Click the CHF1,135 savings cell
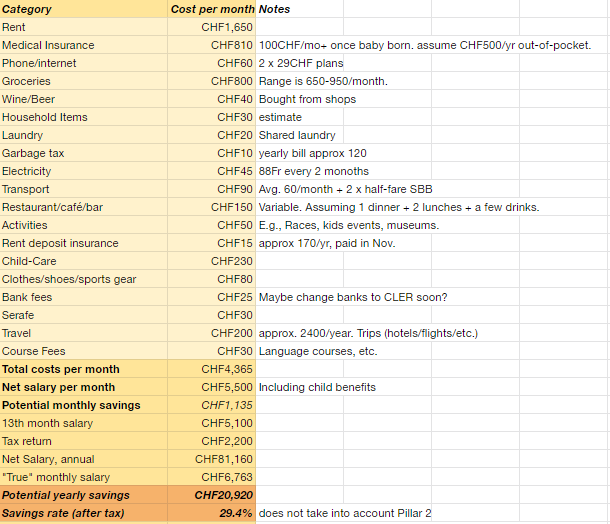 (212, 405)
